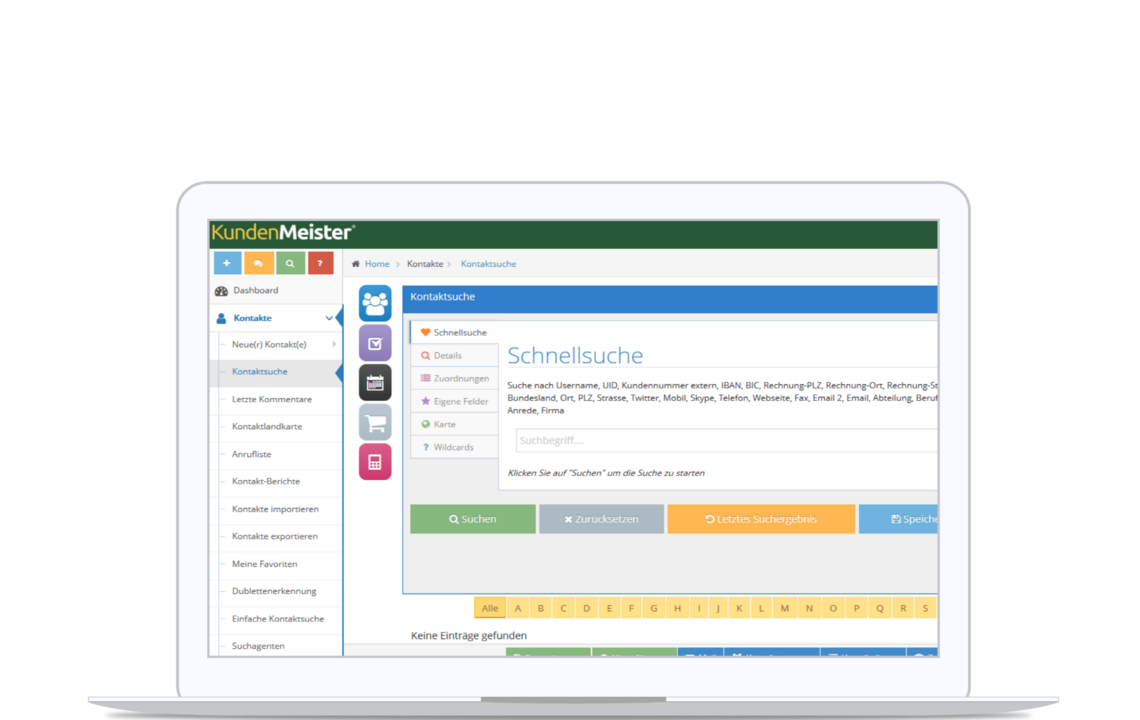
Task: Filter contacts by letter R
Action: [903, 608]
